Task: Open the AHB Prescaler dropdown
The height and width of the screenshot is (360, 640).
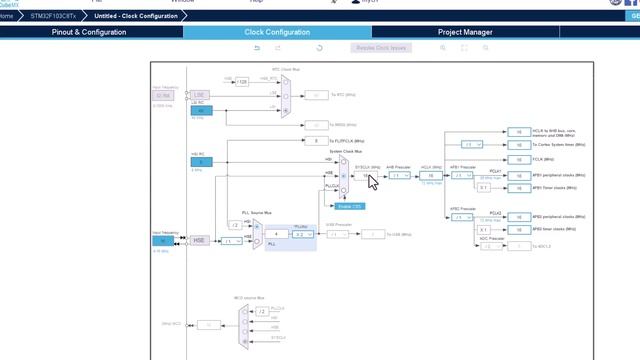Action: point(399,176)
